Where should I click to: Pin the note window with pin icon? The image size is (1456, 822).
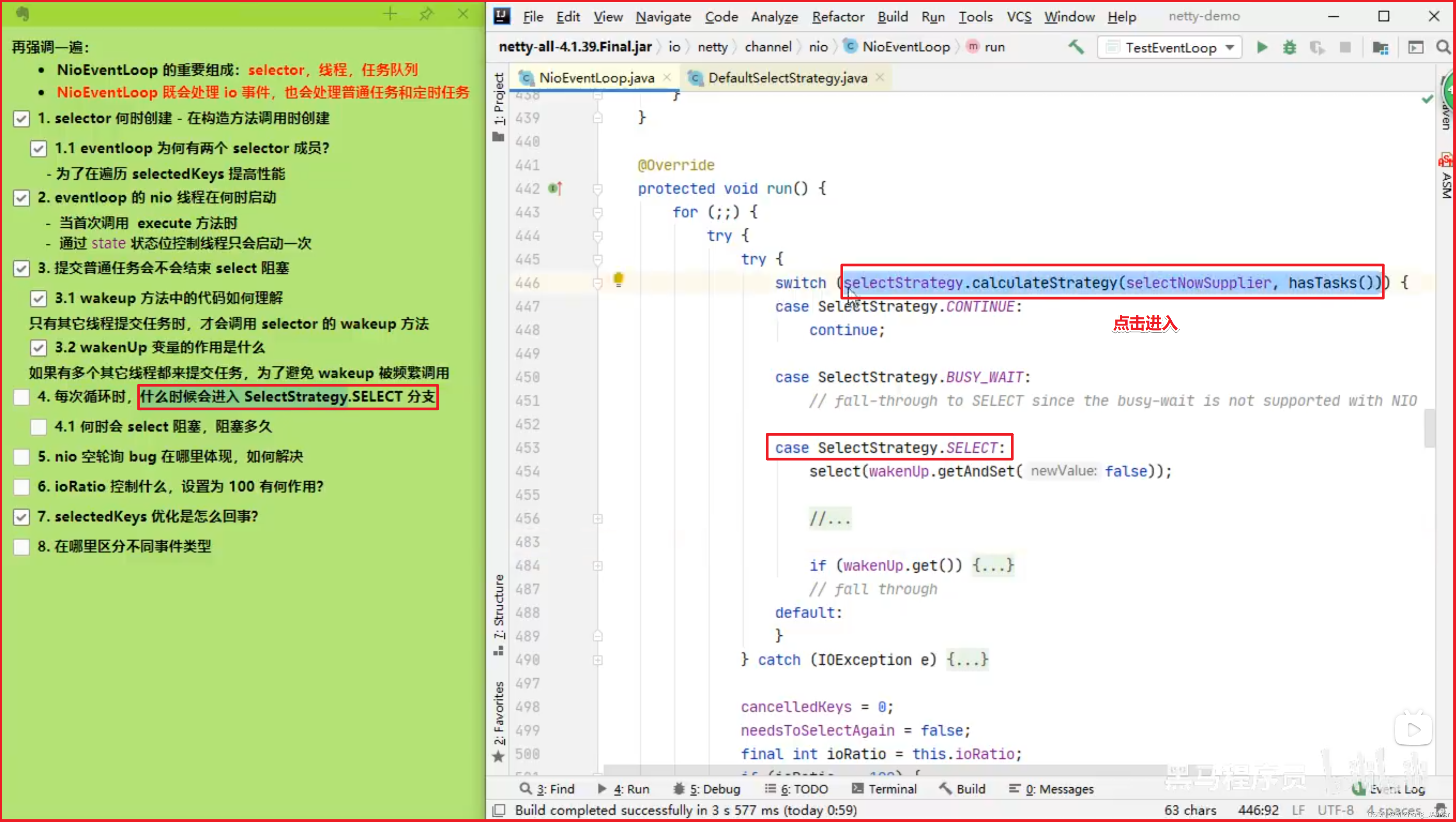(x=426, y=14)
